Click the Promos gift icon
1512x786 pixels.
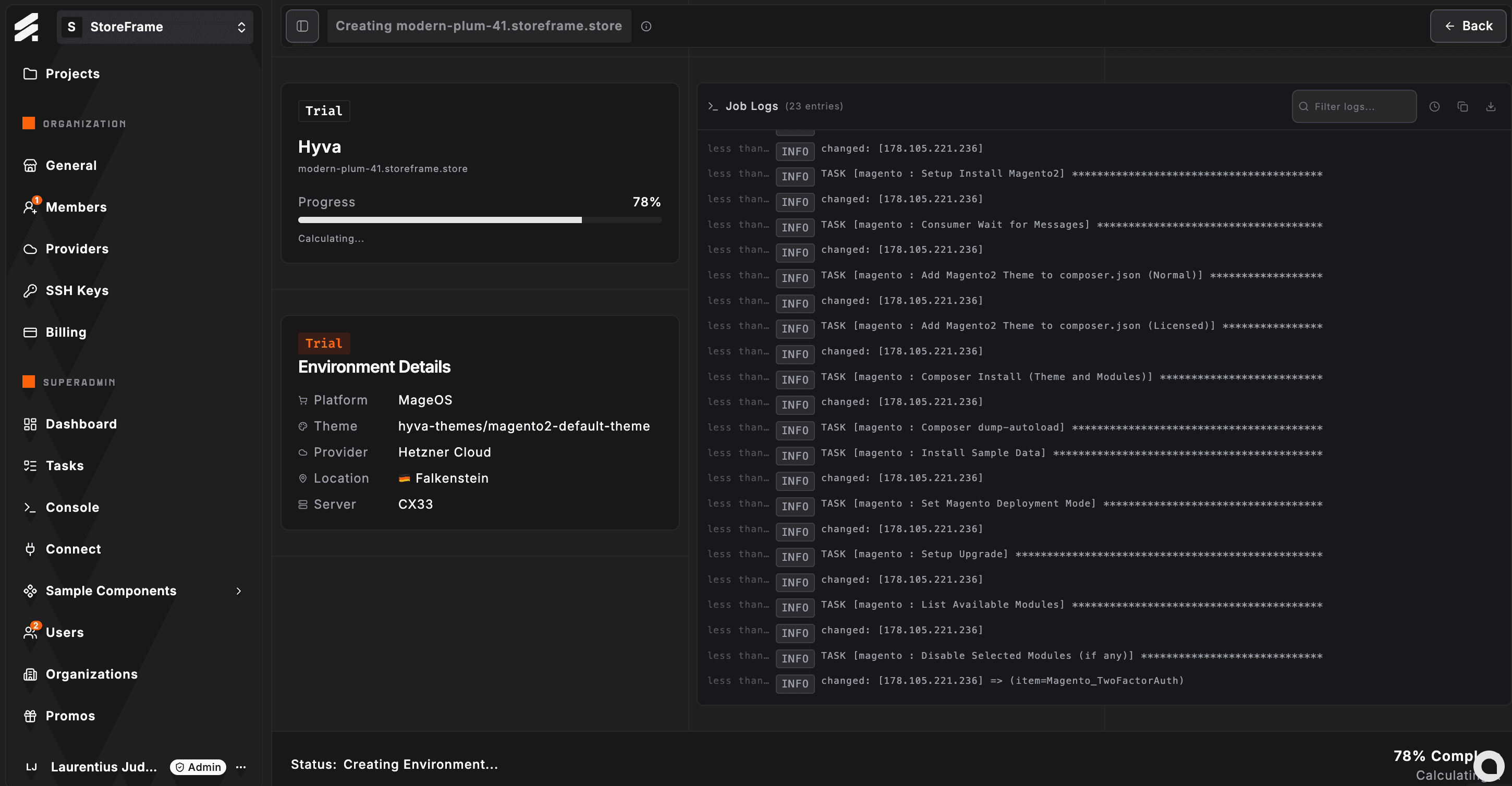point(30,716)
